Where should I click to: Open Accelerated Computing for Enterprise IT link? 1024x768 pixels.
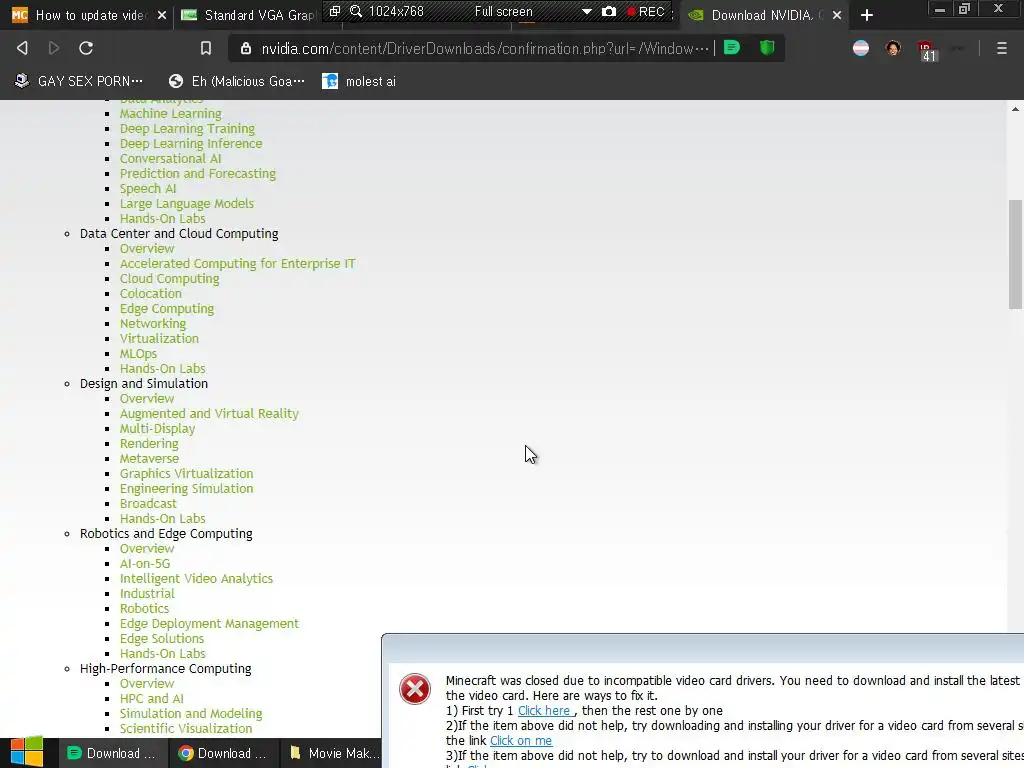coord(238,264)
